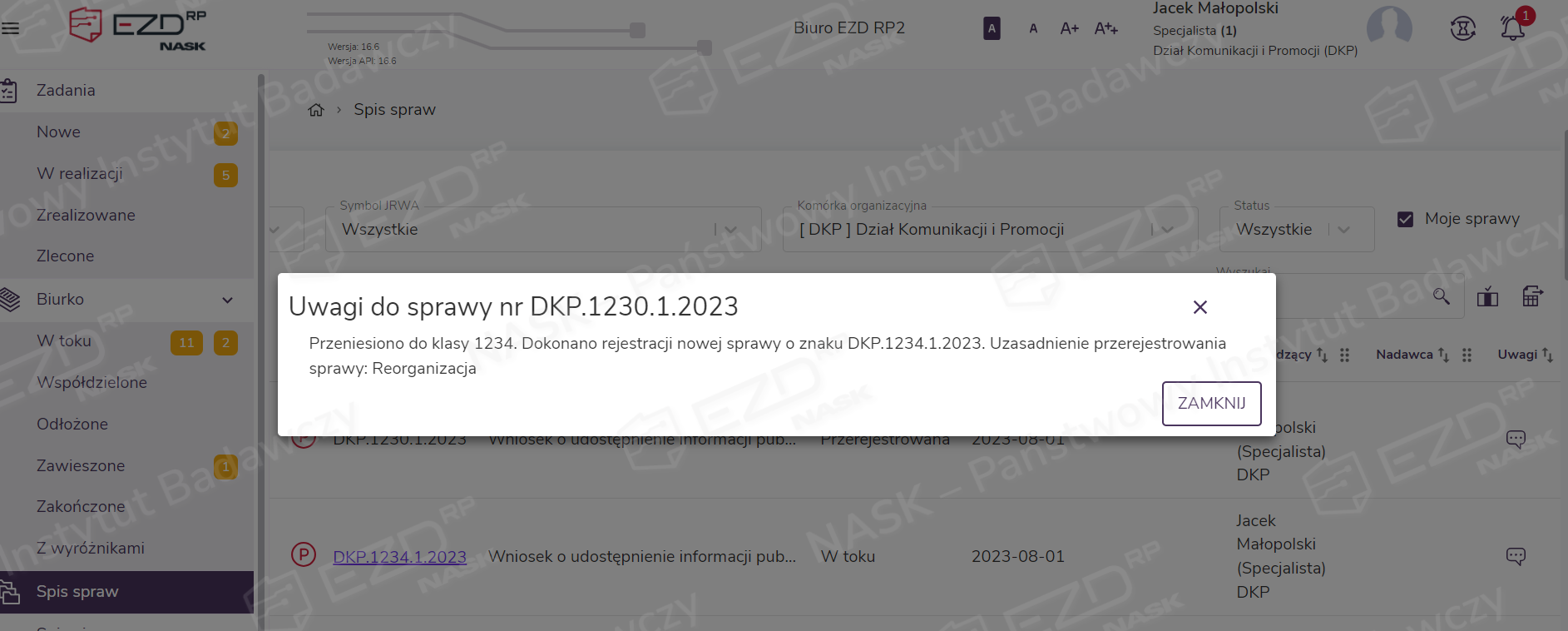Open the user profile avatar

click(x=1389, y=27)
